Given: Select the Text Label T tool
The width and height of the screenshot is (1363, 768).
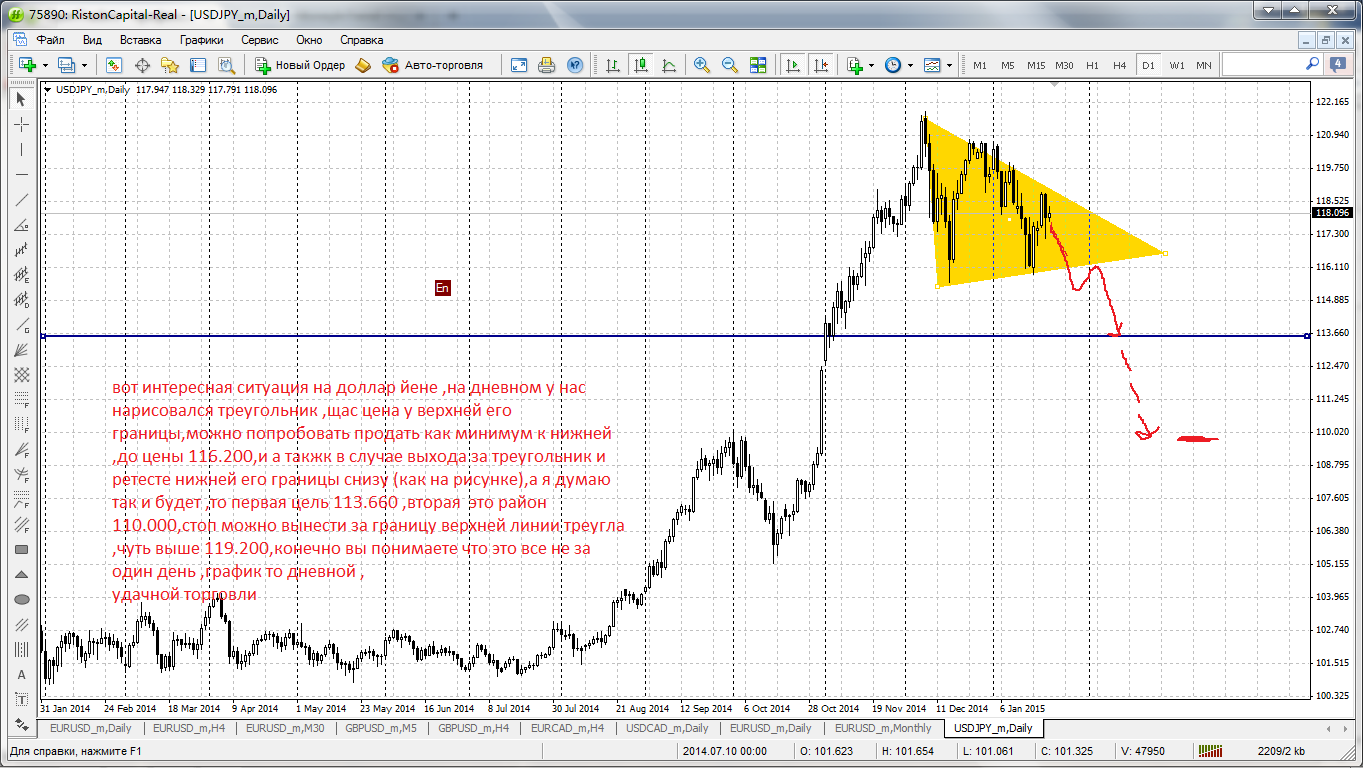Looking at the screenshot, I should (x=21, y=700).
